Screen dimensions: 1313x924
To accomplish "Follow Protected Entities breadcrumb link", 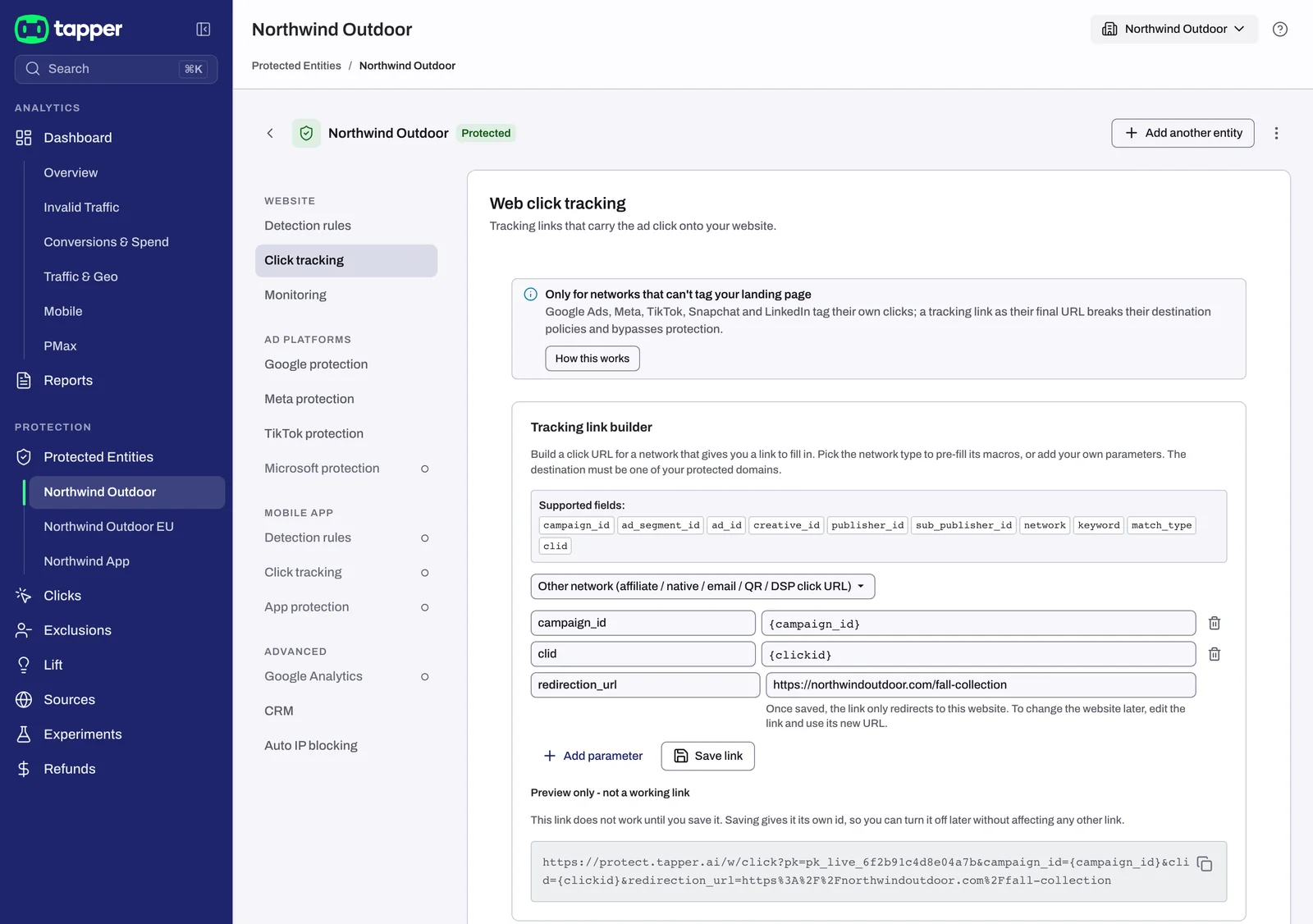I will [x=296, y=66].
